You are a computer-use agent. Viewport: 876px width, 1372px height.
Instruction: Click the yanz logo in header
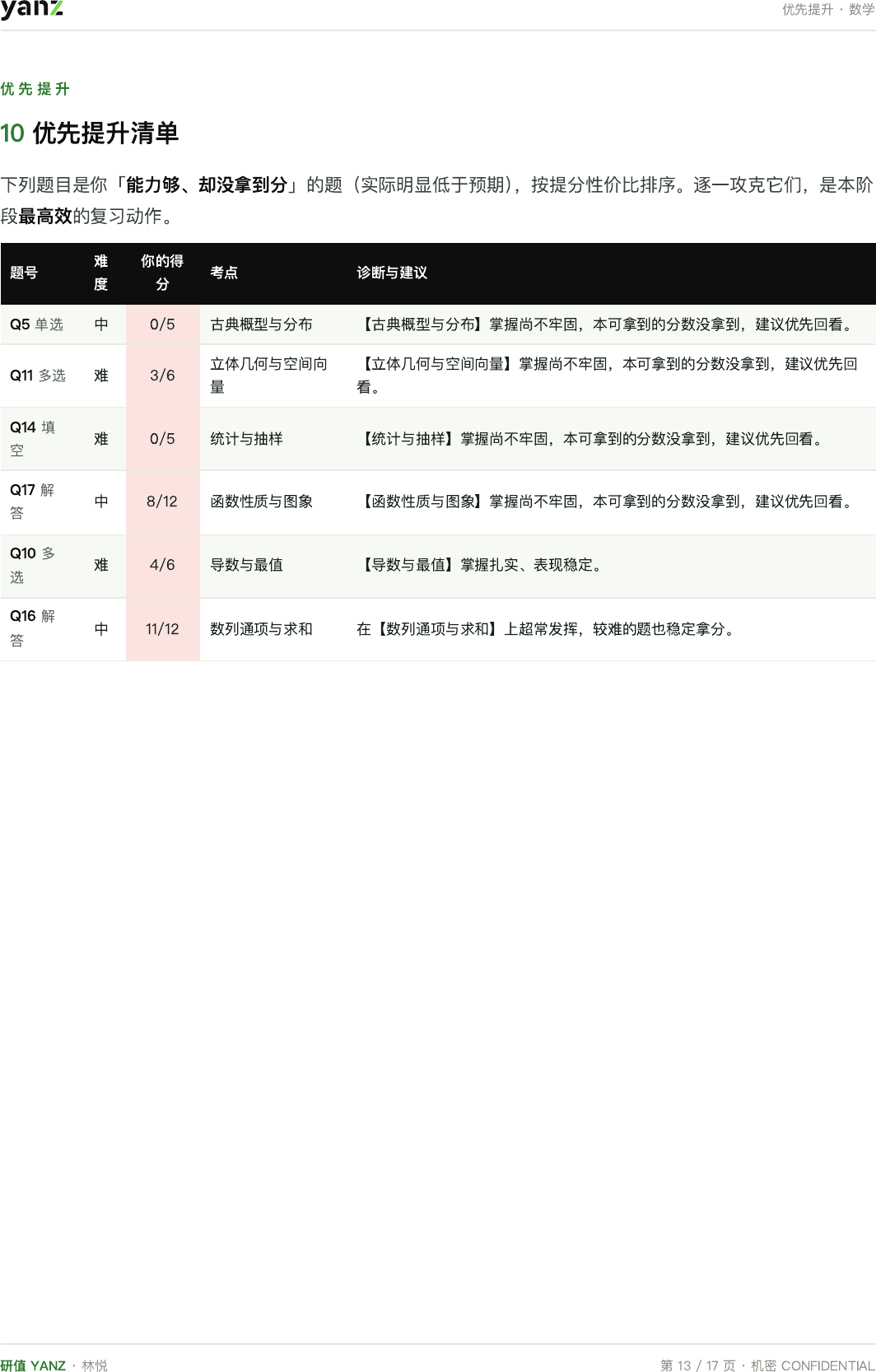coord(31,9)
